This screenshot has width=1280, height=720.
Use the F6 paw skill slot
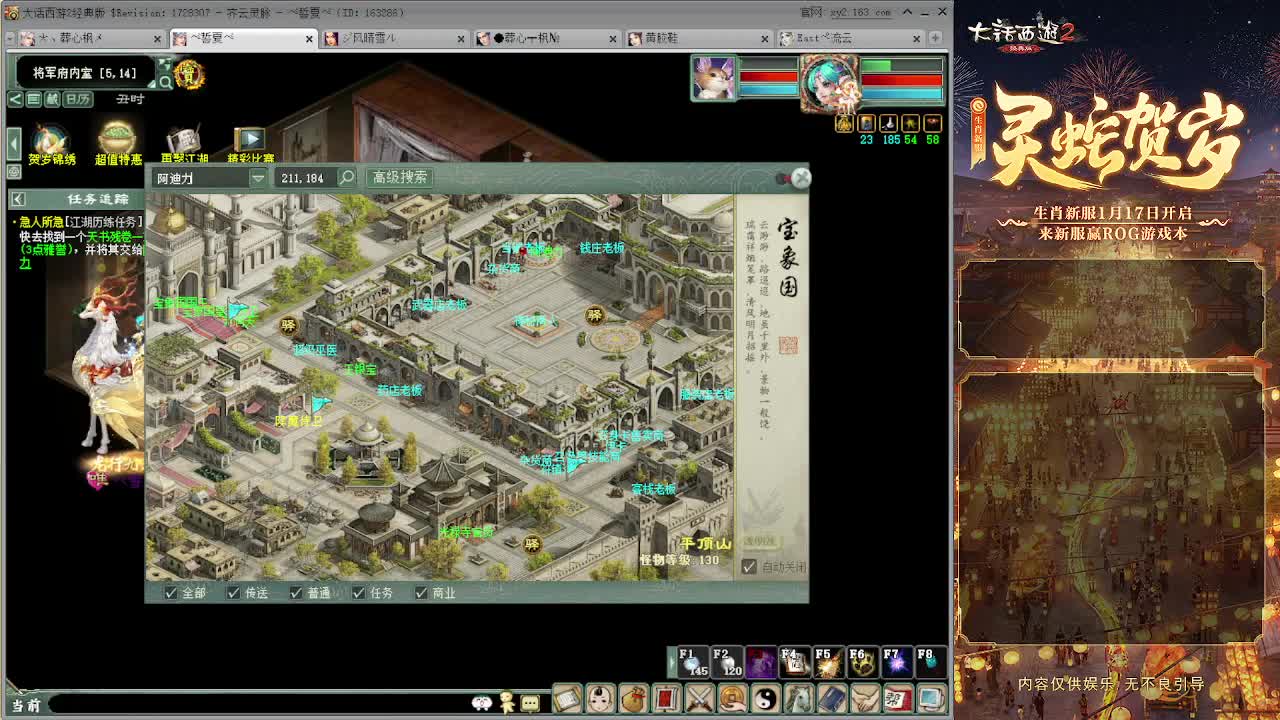click(x=862, y=662)
